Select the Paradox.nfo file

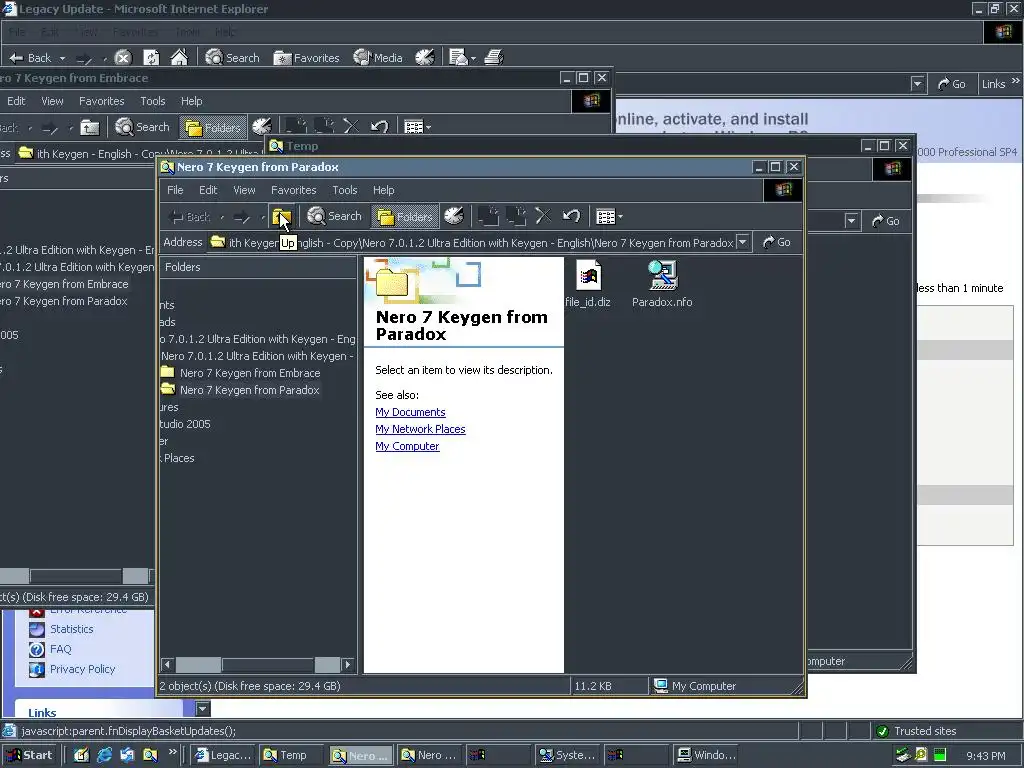(x=662, y=285)
